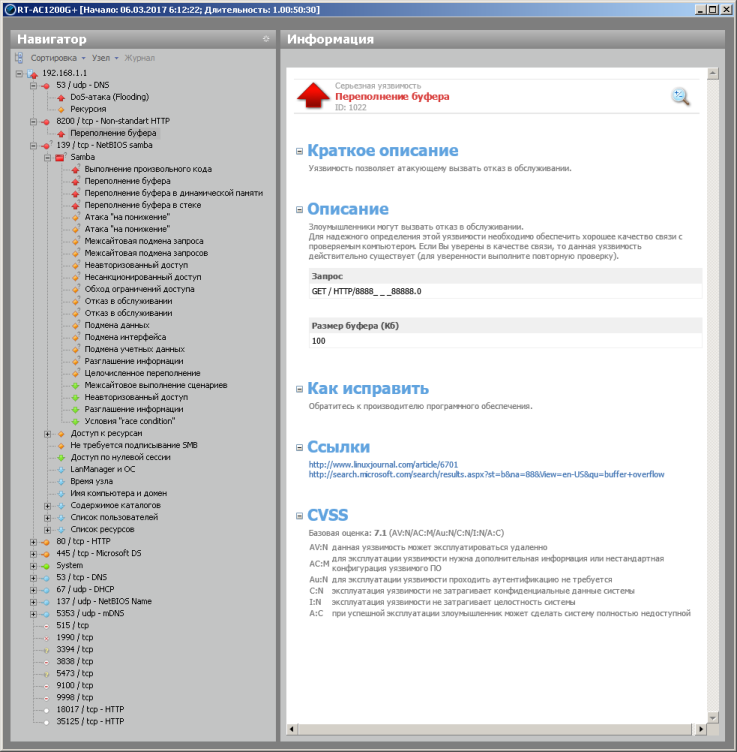Click the vertical scrollbar up arrow
737x752 pixels.
pyautogui.click(x=713, y=73)
